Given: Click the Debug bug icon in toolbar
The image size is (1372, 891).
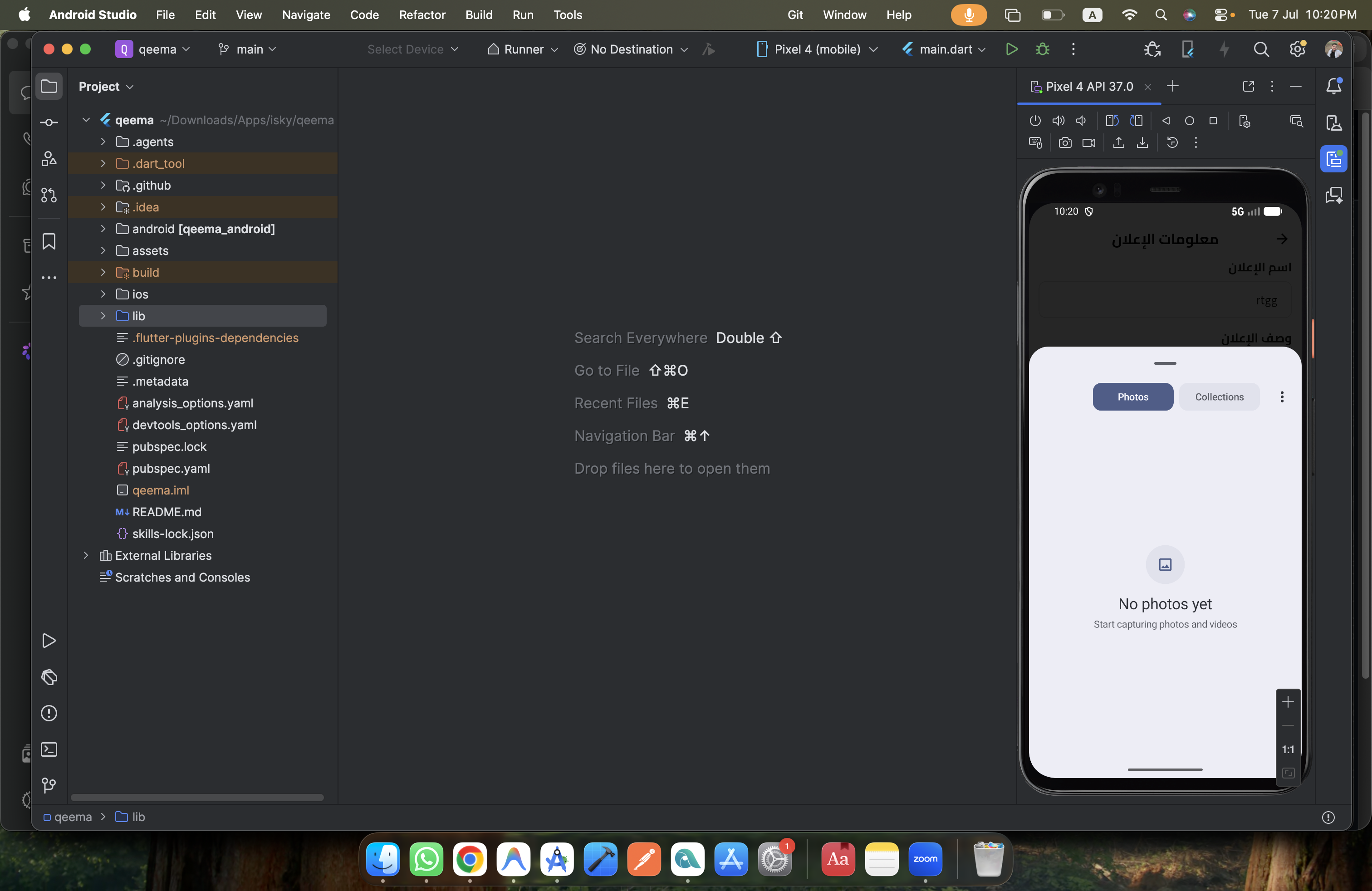Looking at the screenshot, I should pos(1042,49).
